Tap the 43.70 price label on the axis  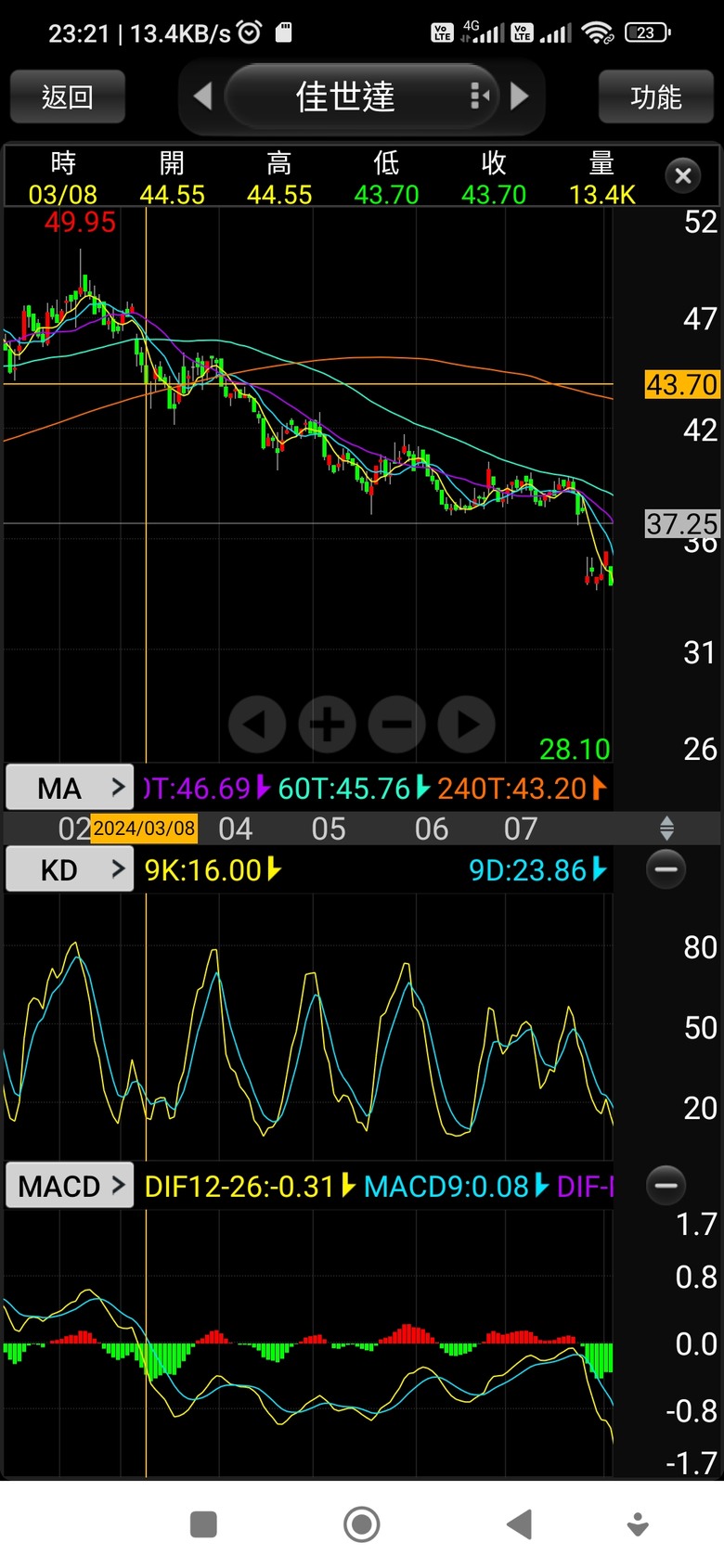[x=682, y=384]
